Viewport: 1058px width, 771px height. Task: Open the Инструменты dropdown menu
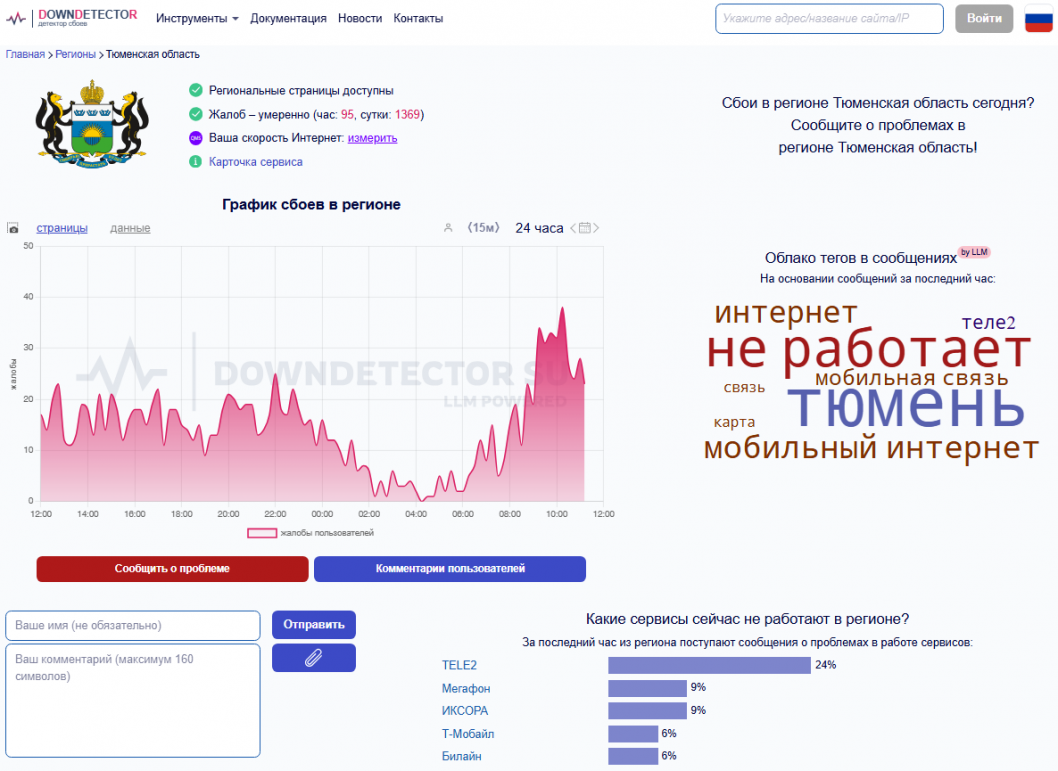[x=197, y=18]
